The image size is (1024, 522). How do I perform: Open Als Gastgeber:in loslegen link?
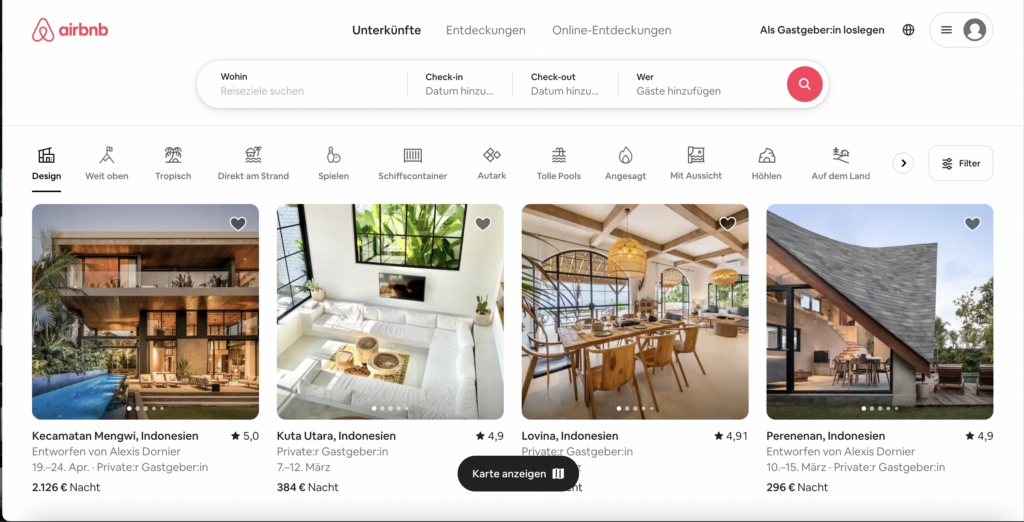click(x=822, y=30)
